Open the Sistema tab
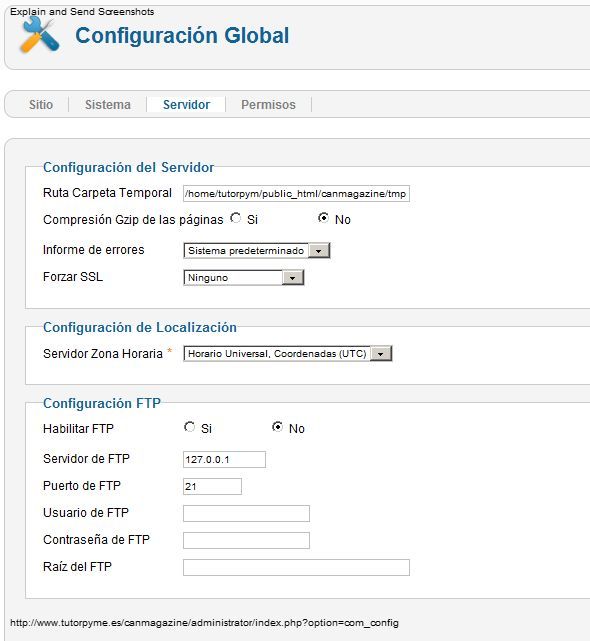The width and height of the screenshot is (590, 641). pyautogui.click(x=108, y=105)
